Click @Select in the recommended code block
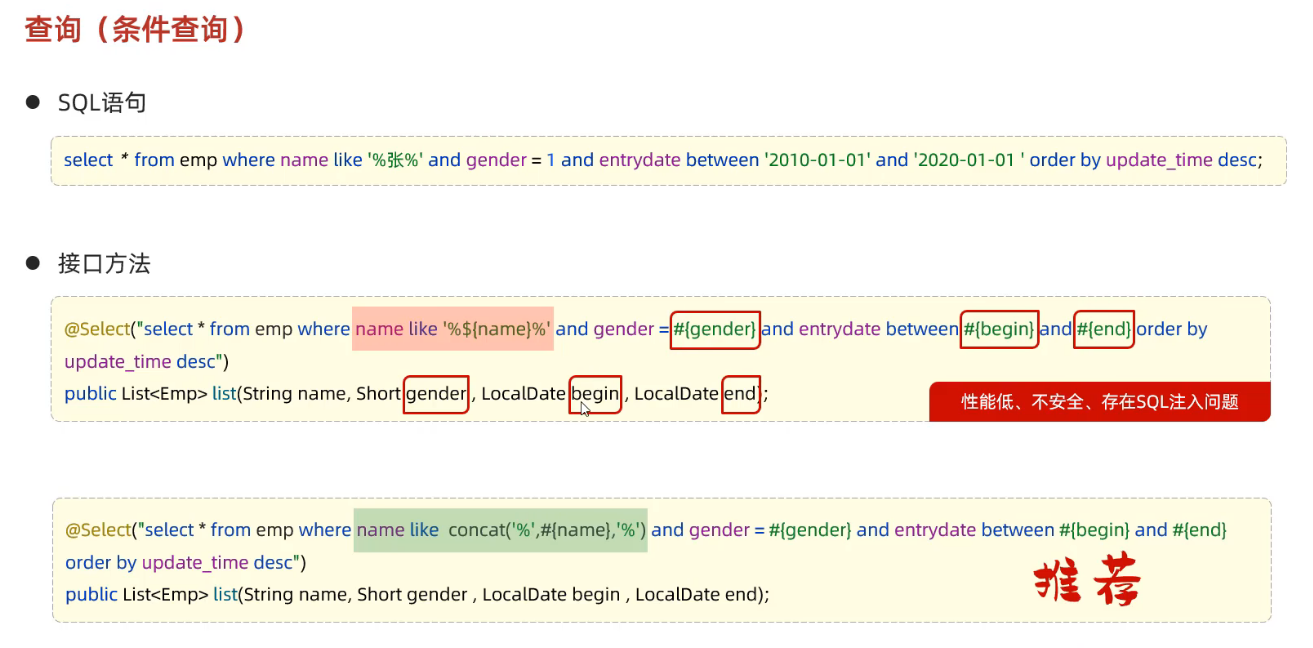Viewport: 1313px width, 648px height. point(98,530)
